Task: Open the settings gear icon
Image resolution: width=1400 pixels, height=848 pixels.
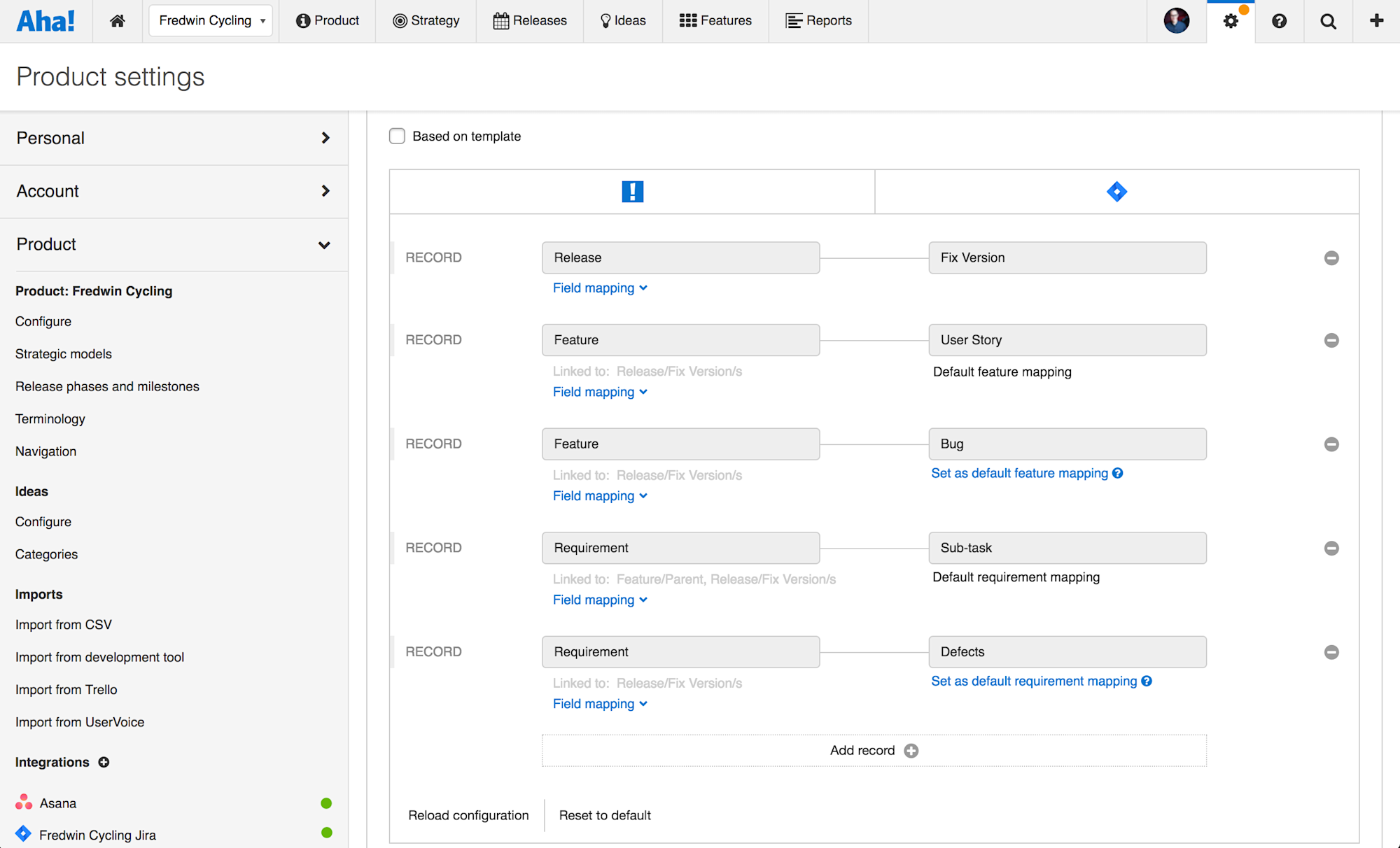Action: [x=1231, y=21]
